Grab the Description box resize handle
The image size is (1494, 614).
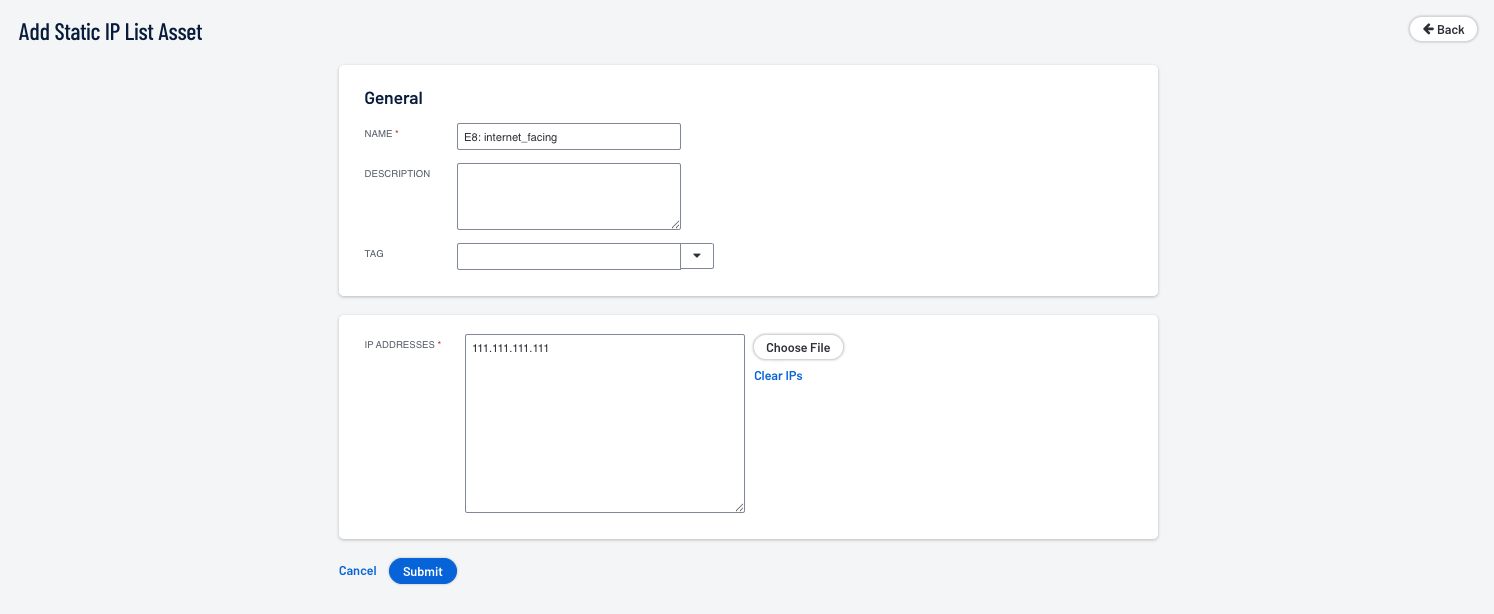click(x=675, y=225)
